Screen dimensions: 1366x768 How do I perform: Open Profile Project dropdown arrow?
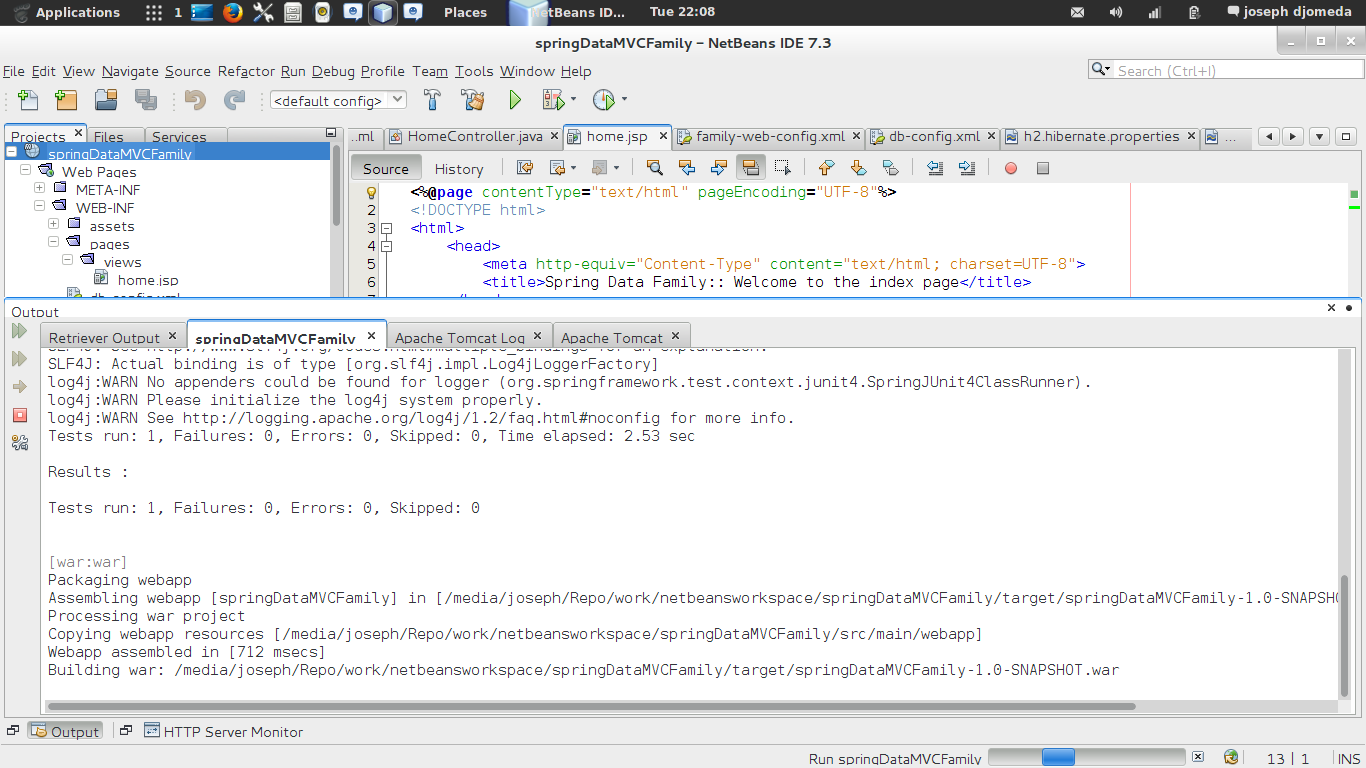[624, 100]
